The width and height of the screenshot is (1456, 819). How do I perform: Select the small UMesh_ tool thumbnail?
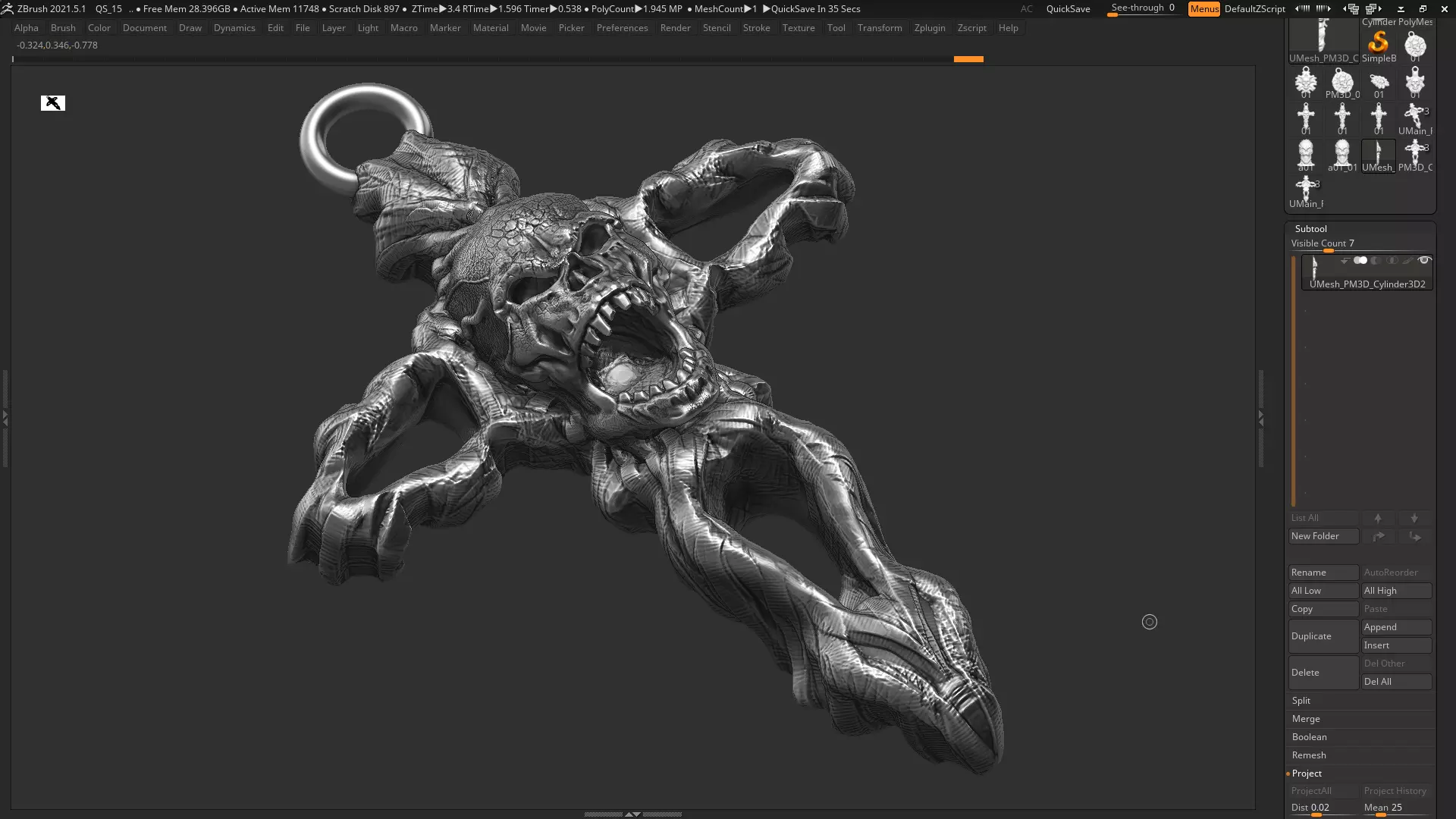[x=1379, y=155]
